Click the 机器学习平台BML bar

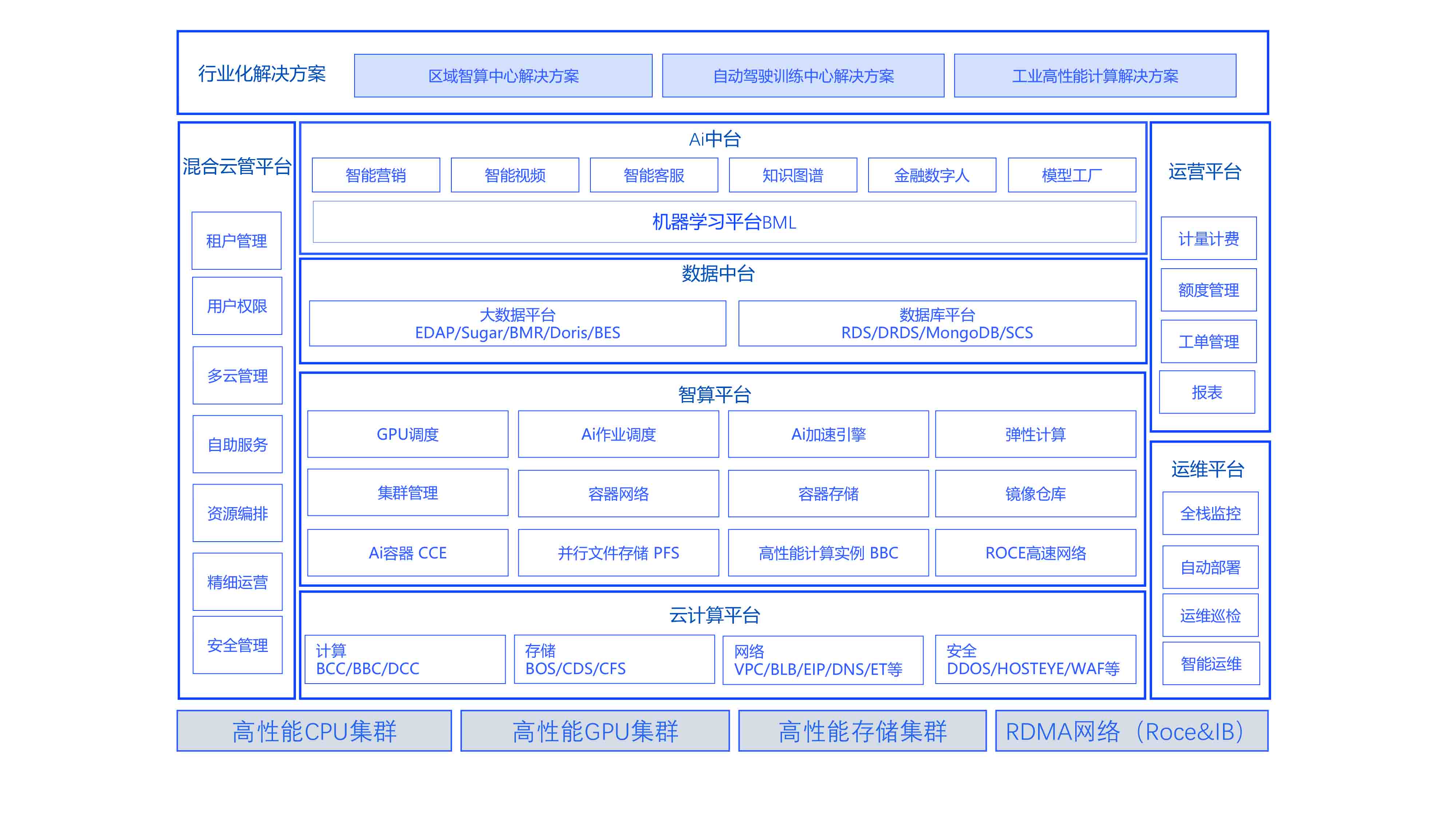724,222
